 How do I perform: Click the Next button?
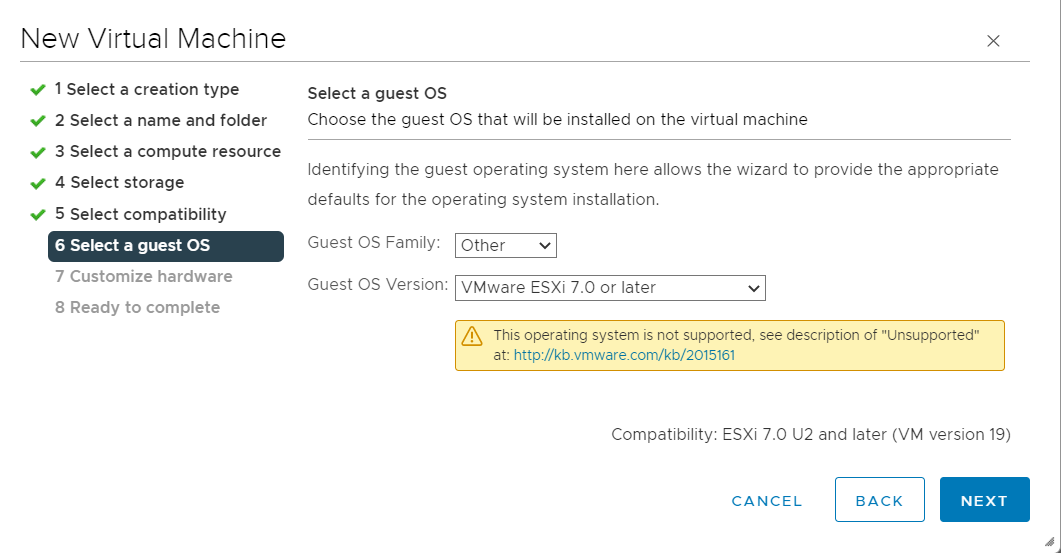[985, 500]
